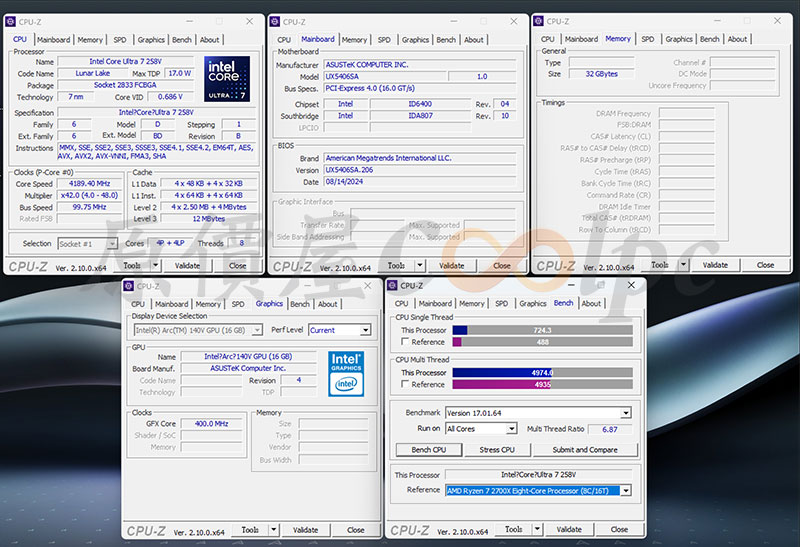
Task: Click Validate in the Bench window
Action: [569, 529]
